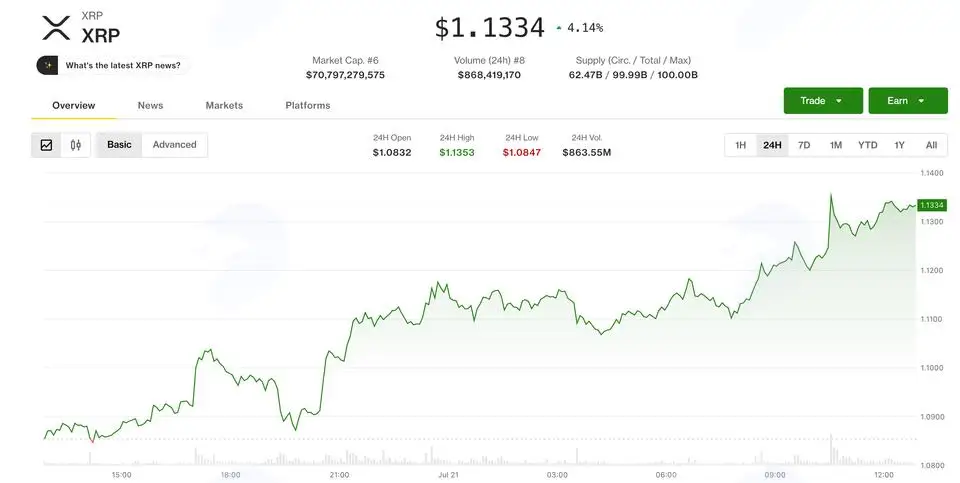This screenshot has width=960, height=483.
Task: Click the volume bars near 09:00
Action: coord(775,459)
